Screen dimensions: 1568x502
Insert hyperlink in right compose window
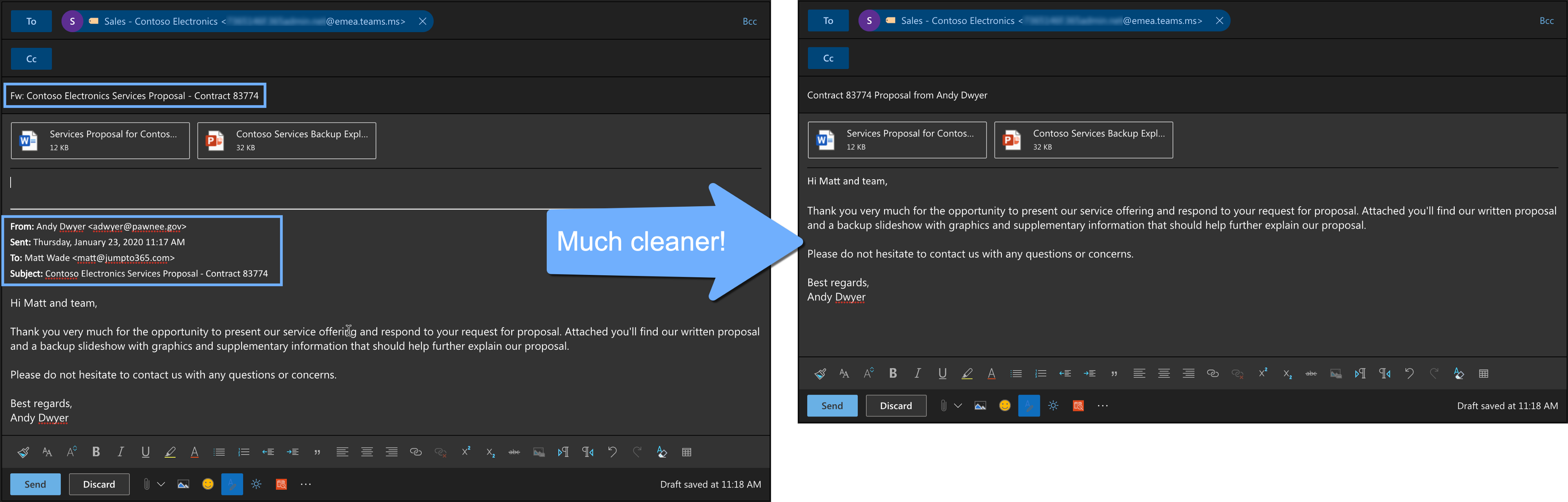click(x=1212, y=373)
